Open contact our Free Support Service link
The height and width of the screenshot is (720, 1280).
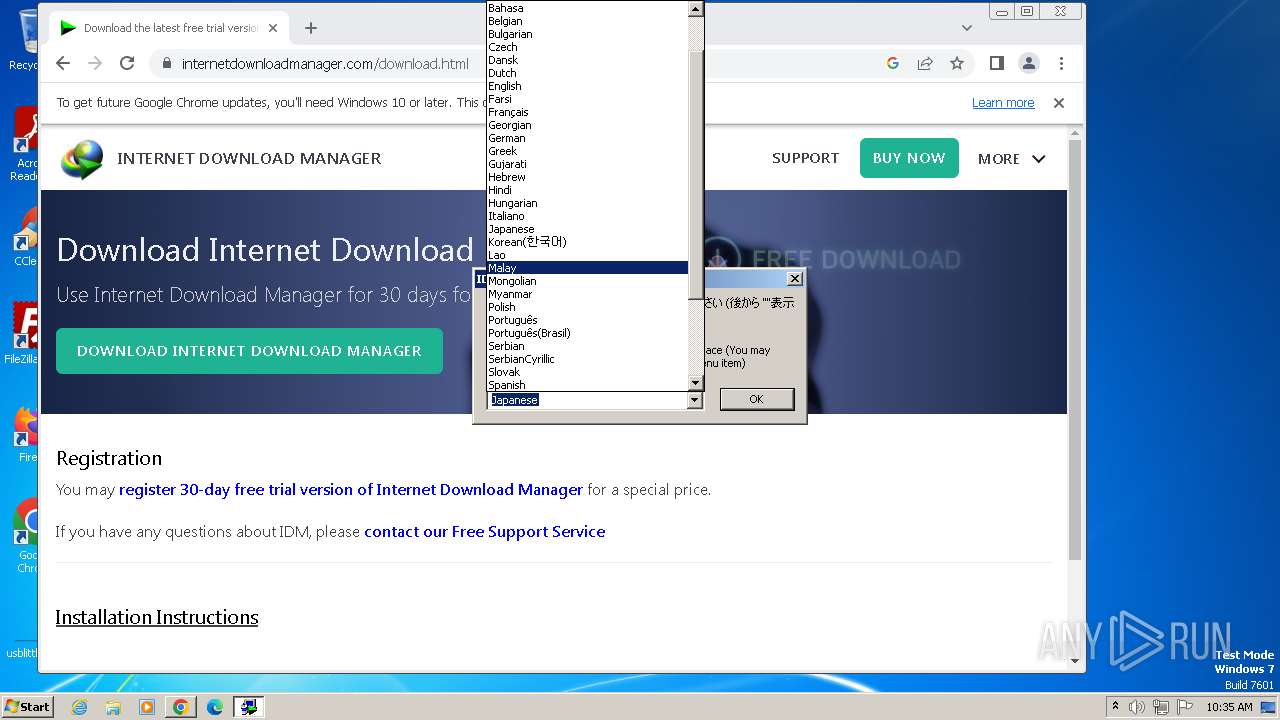coord(485,532)
